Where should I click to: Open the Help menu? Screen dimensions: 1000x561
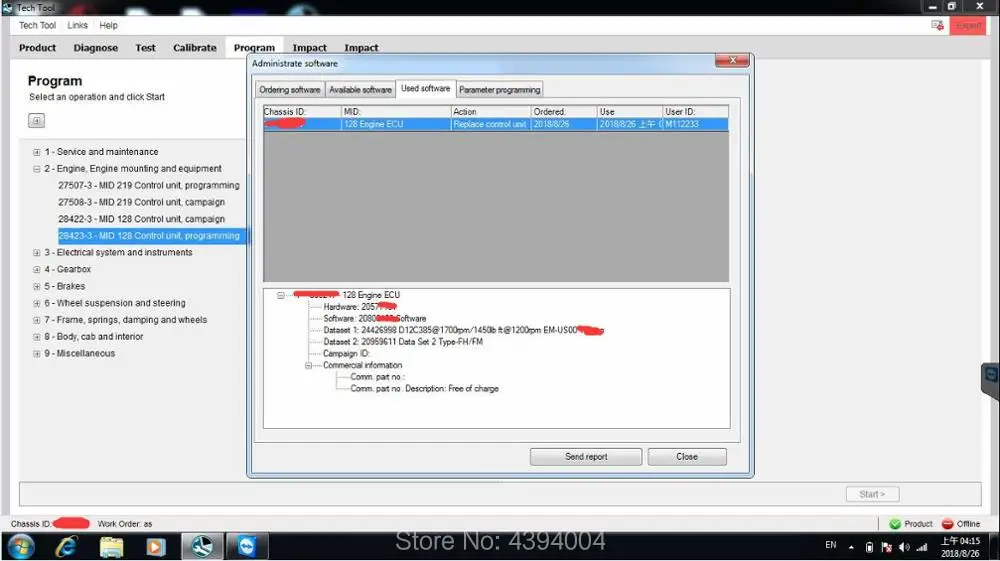(x=108, y=26)
